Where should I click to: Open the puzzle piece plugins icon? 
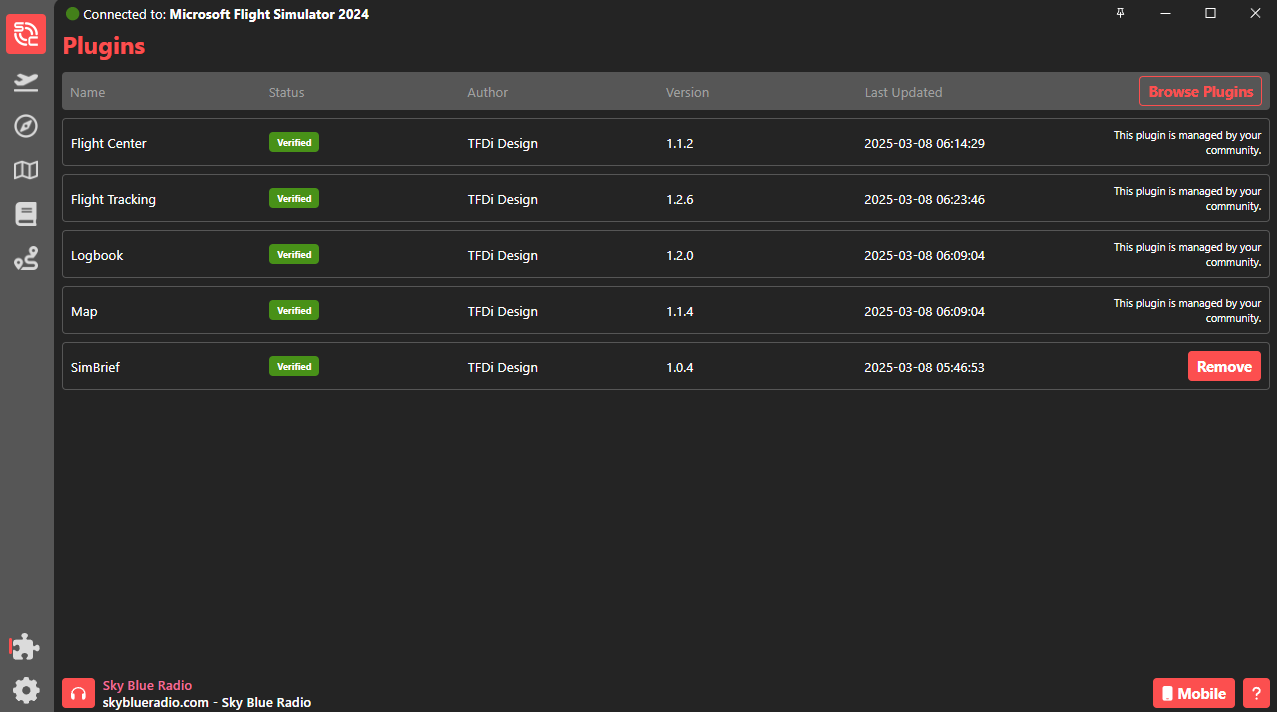[x=26, y=647]
